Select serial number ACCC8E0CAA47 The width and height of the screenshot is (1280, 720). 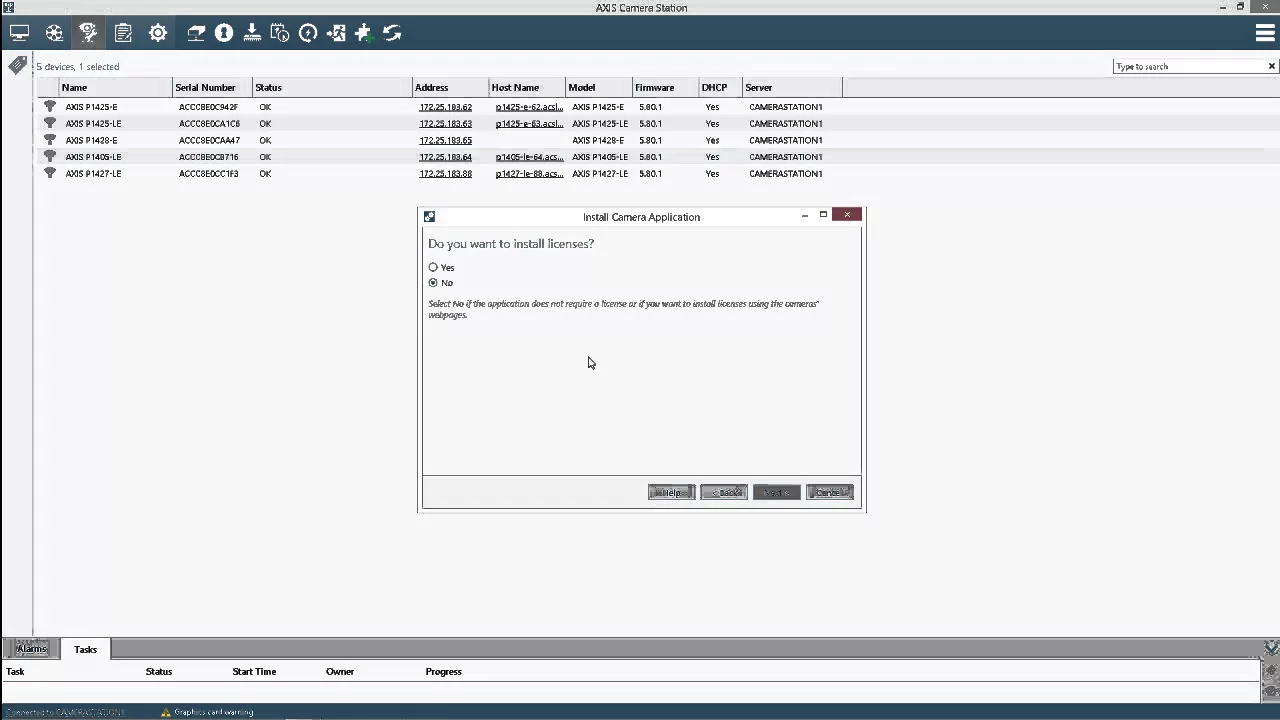209,140
